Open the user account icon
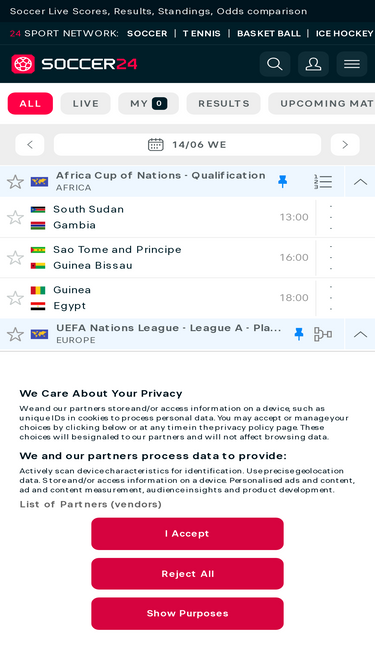Screen dimensions: 375x667 [313, 64]
